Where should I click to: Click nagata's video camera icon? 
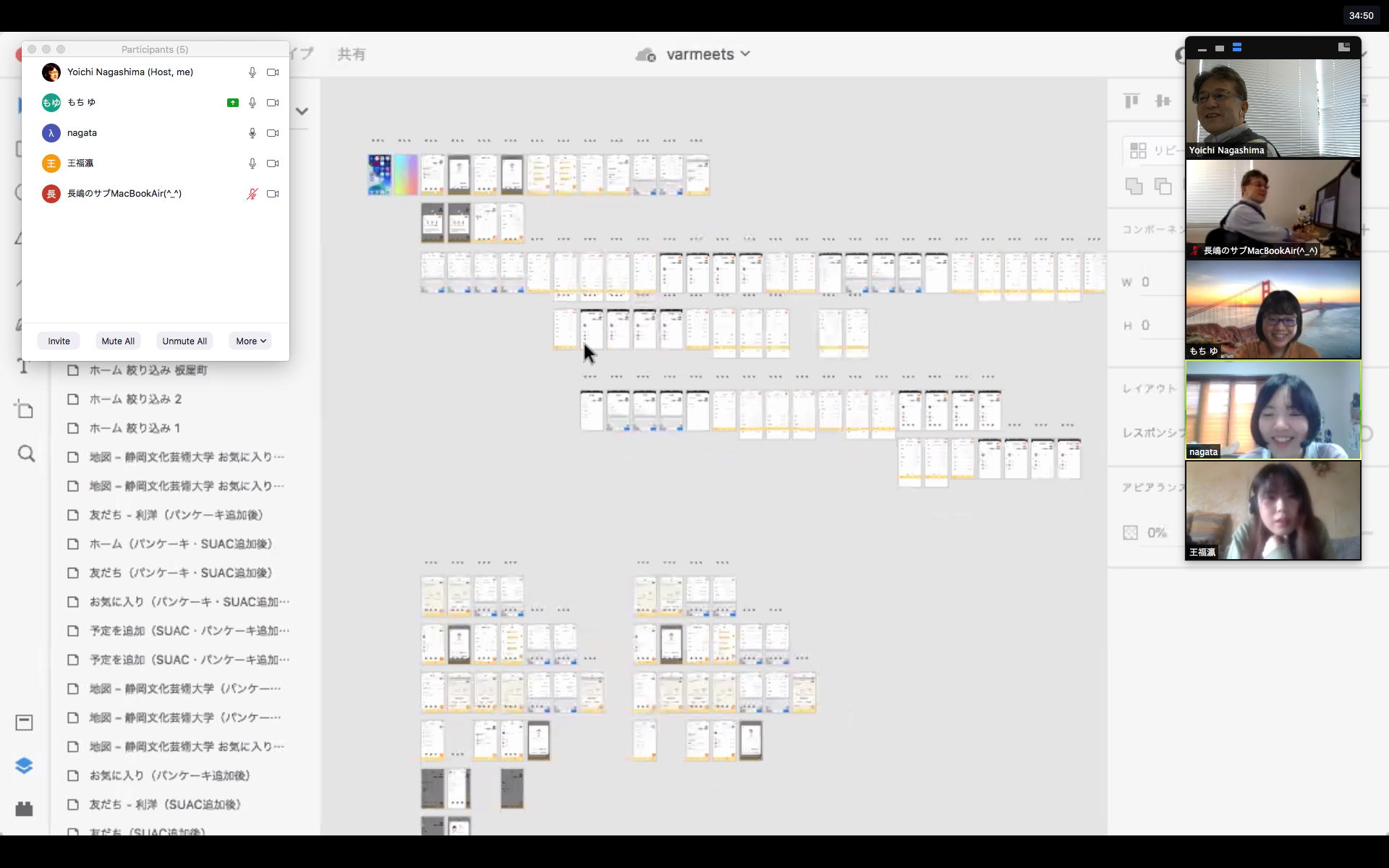point(273,133)
